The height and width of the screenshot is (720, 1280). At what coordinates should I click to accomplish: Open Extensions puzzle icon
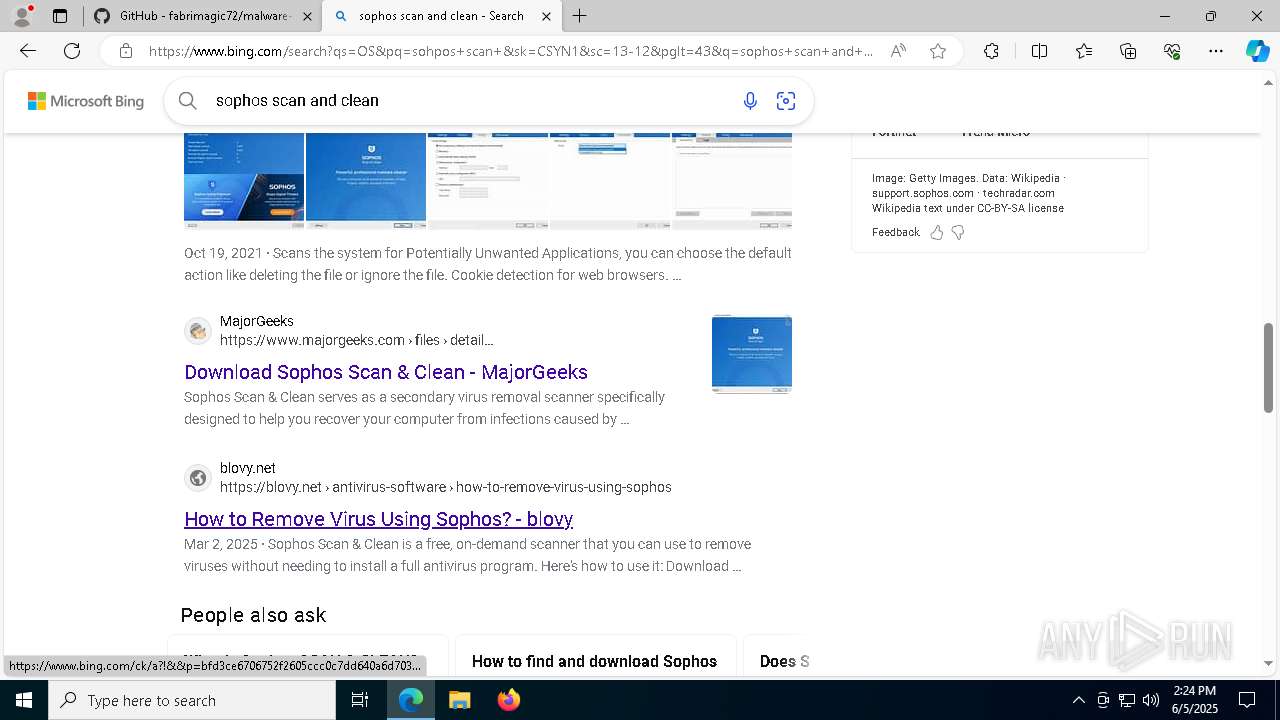tap(991, 51)
